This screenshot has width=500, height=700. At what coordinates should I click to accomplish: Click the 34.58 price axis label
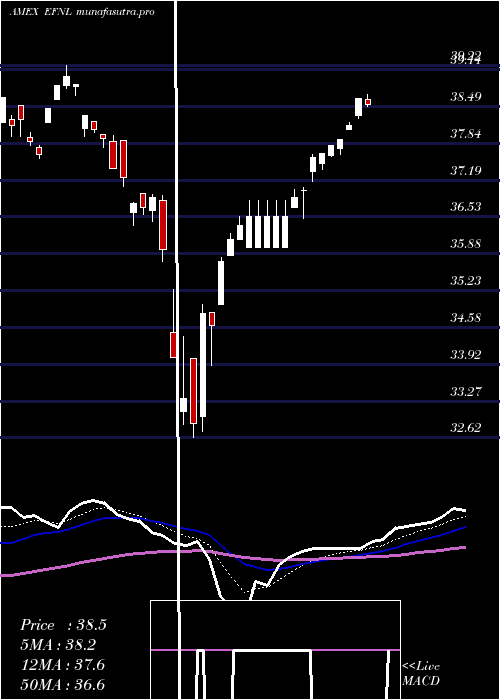(466, 318)
